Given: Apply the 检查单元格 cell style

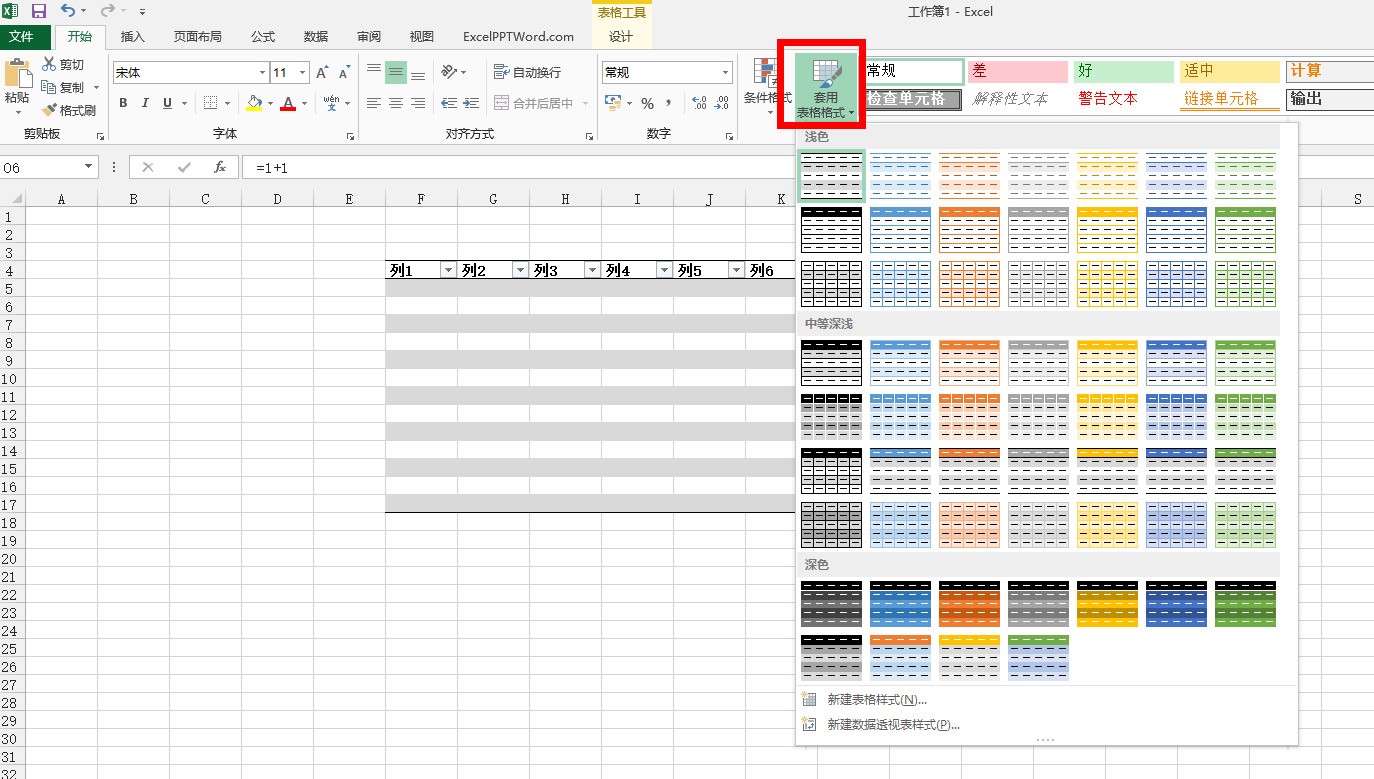Looking at the screenshot, I should tap(914, 99).
